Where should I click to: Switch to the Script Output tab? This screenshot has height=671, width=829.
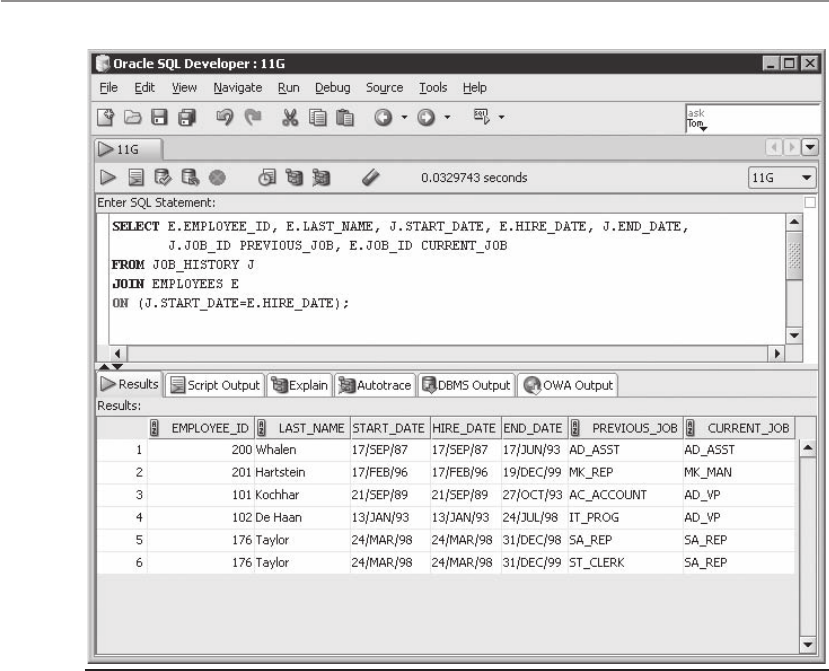tap(215, 385)
